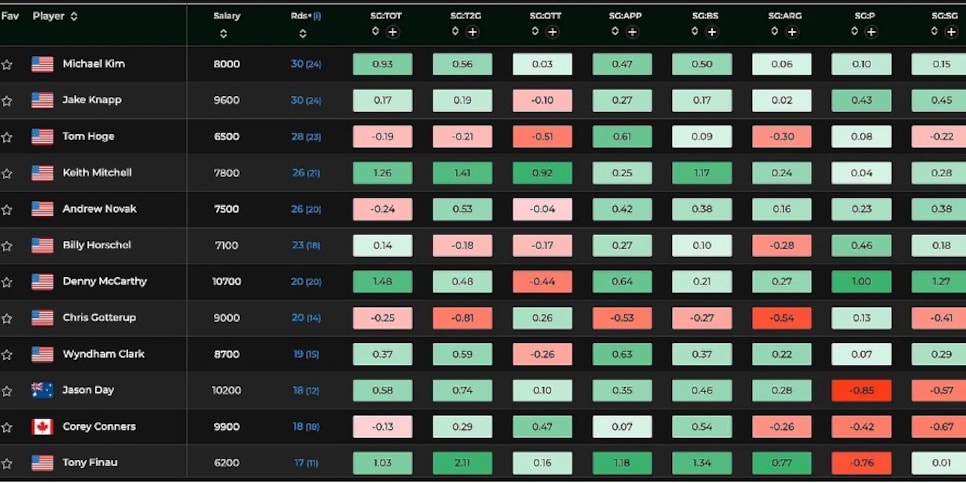966x483 pixels.
Task: Click the plus icon under SG:P
Action: click(x=871, y=32)
